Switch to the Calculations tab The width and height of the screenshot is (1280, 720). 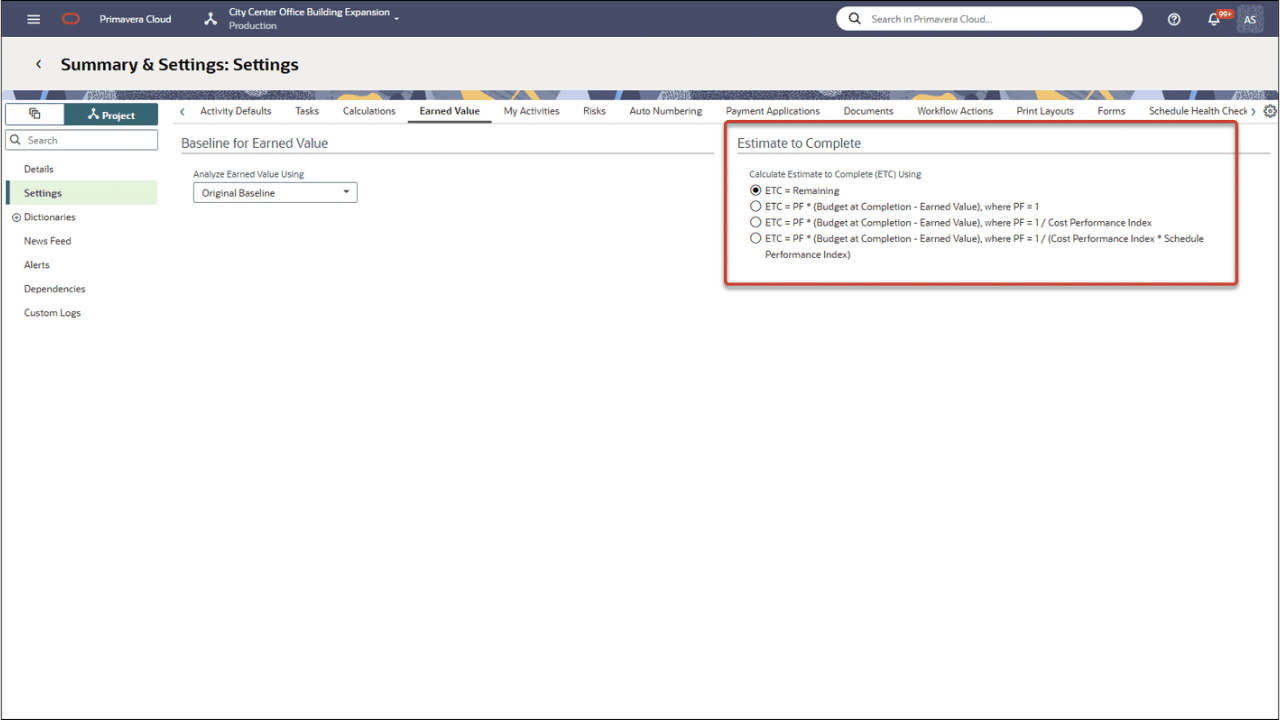point(369,111)
